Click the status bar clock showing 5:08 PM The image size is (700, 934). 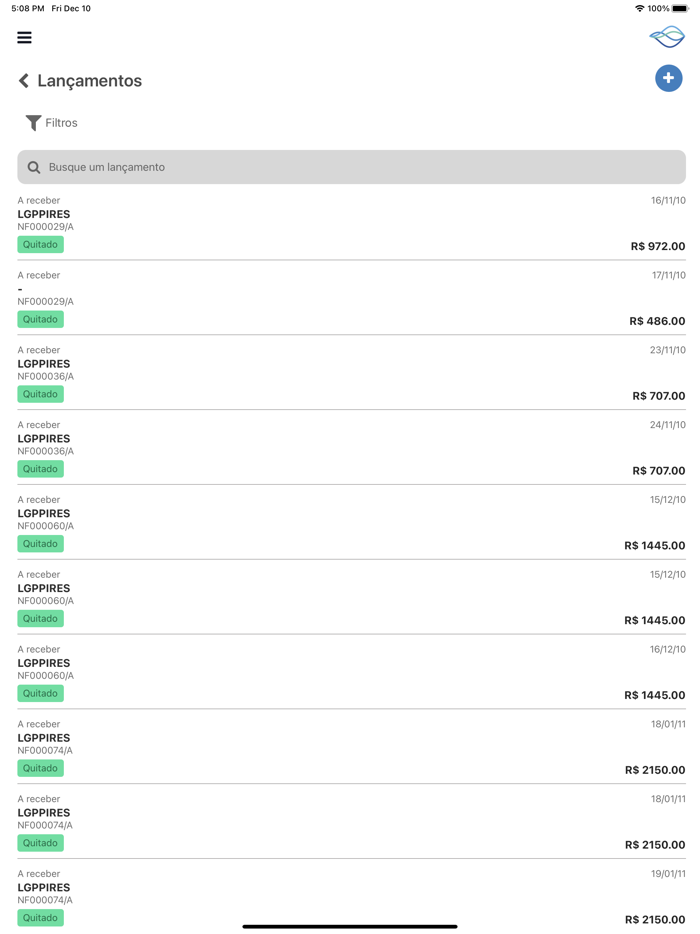(x=28, y=8)
